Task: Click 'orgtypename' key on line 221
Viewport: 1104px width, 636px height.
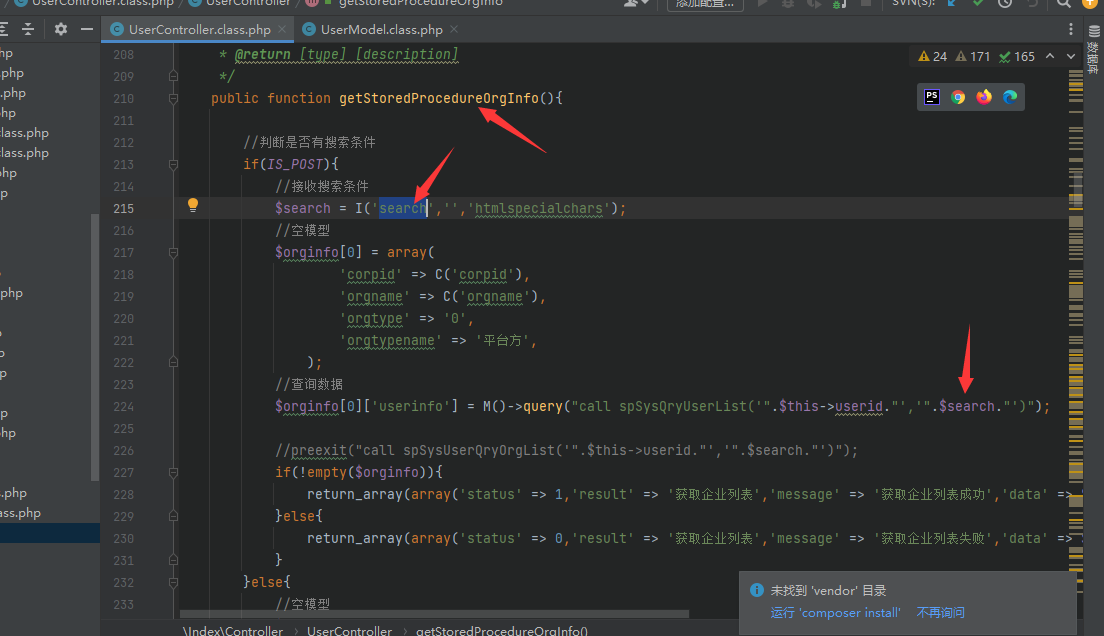Action: [391, 340]
